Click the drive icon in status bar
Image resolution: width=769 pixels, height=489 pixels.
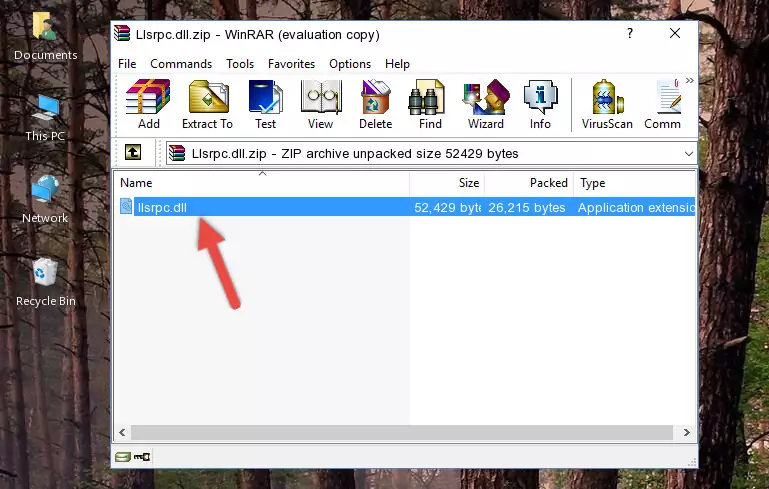tap(123, 457)
